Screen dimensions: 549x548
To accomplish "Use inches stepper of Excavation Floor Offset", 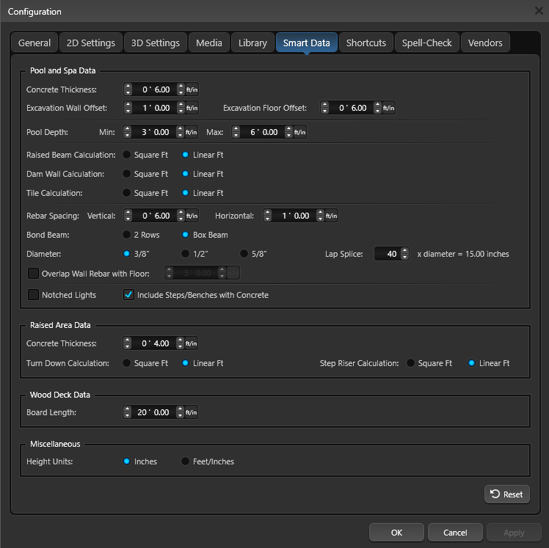I will [377, 108].
